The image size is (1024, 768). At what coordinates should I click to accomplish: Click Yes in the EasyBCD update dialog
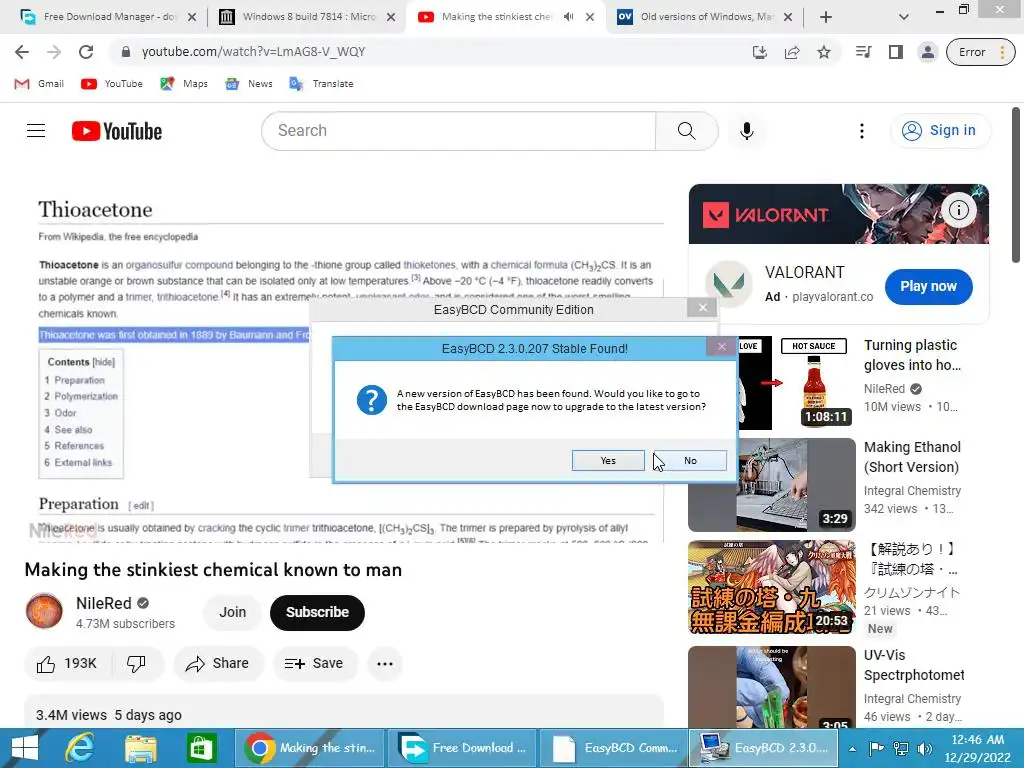coord(608,460)
